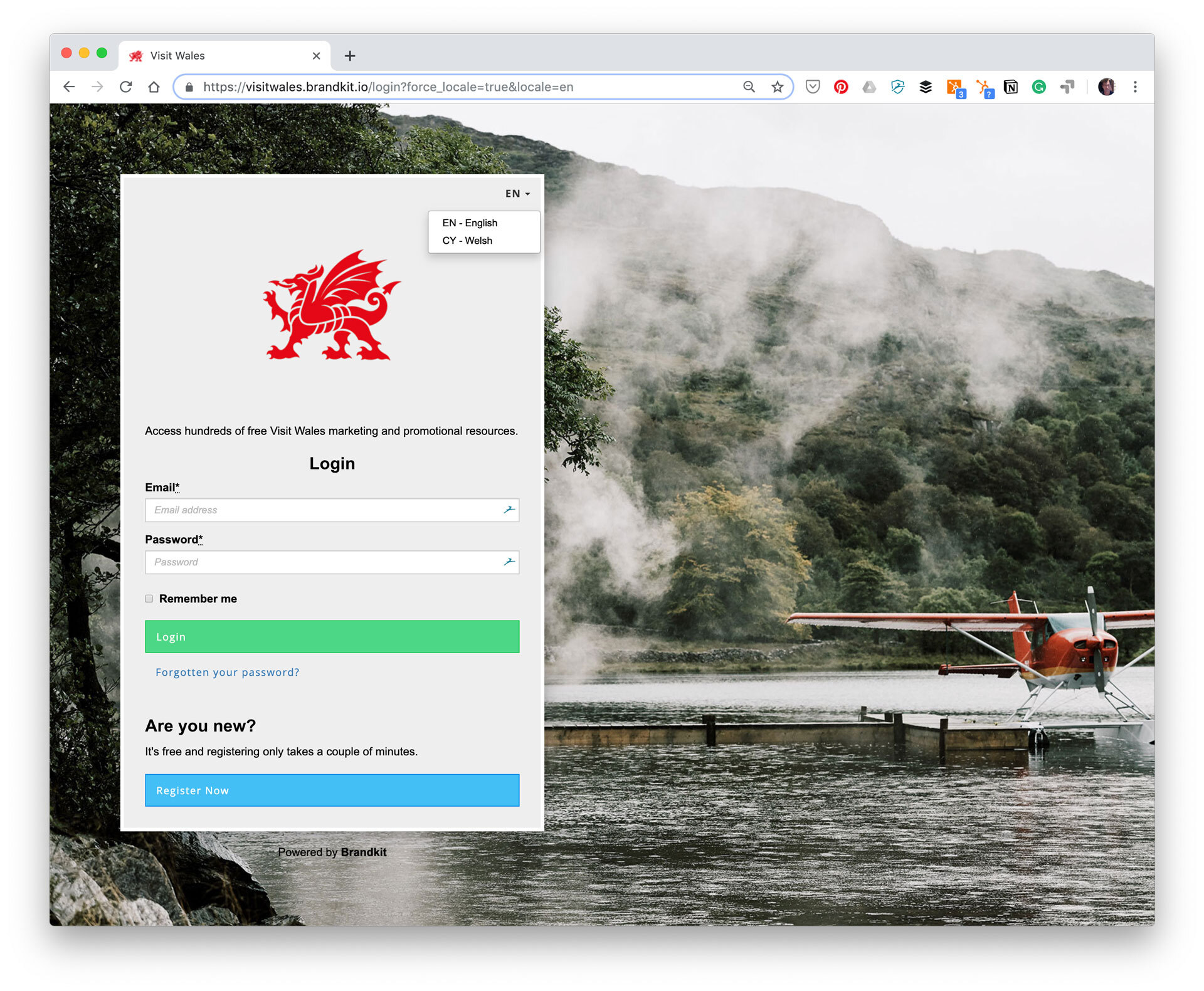Click the page zoom magnifier icon

tap(749, 87)
